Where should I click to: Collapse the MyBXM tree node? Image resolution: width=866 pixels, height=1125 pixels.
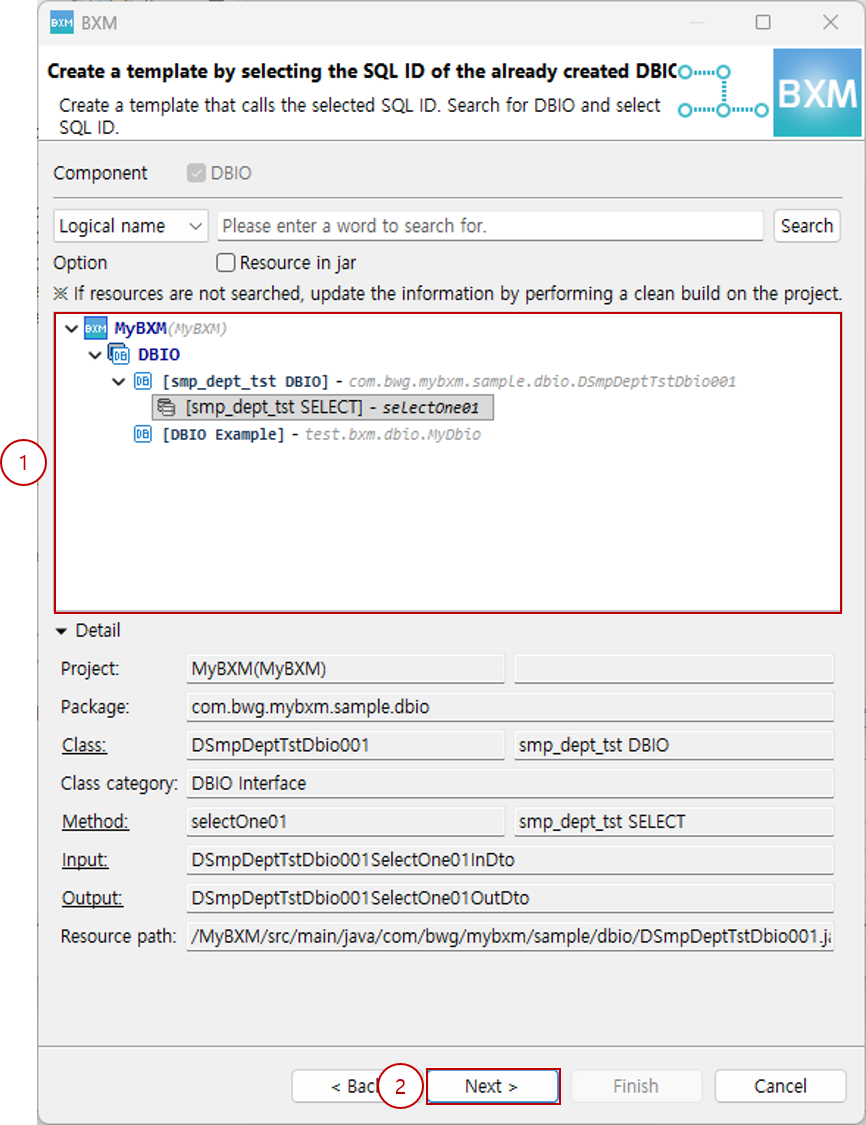(71, 328)
